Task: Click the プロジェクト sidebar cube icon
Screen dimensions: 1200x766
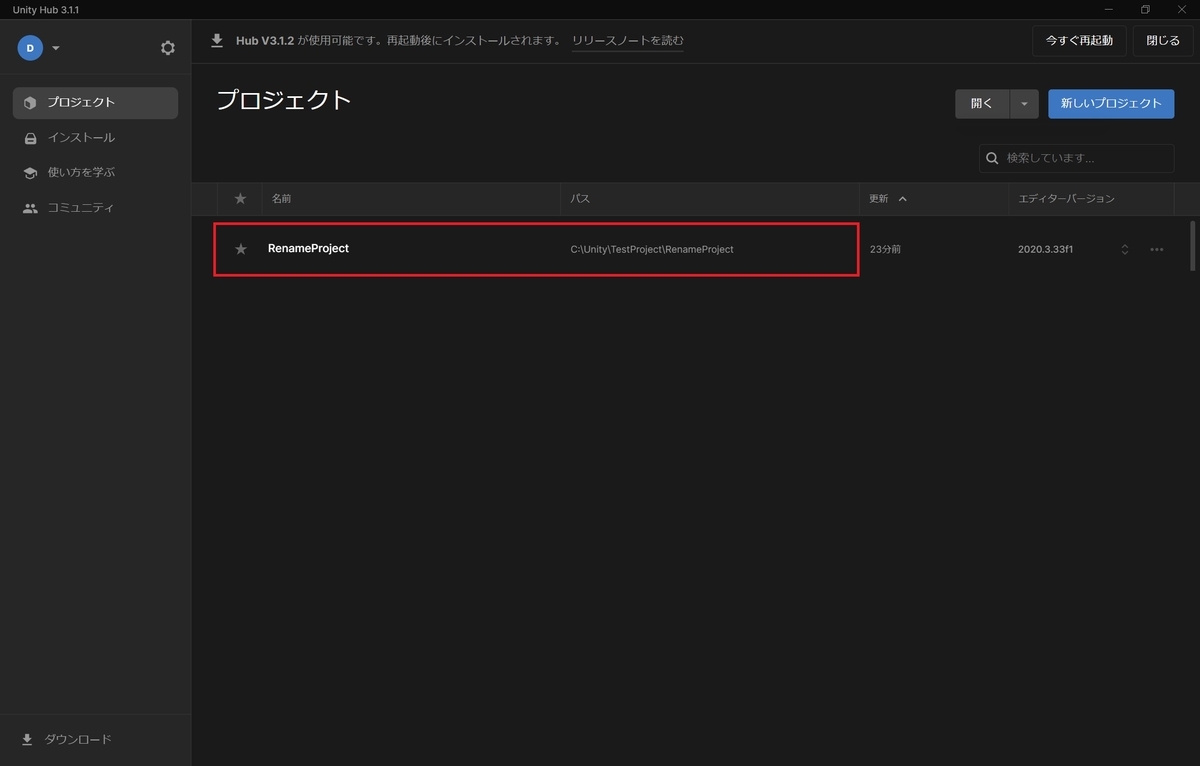Action: tap(30, 102)
